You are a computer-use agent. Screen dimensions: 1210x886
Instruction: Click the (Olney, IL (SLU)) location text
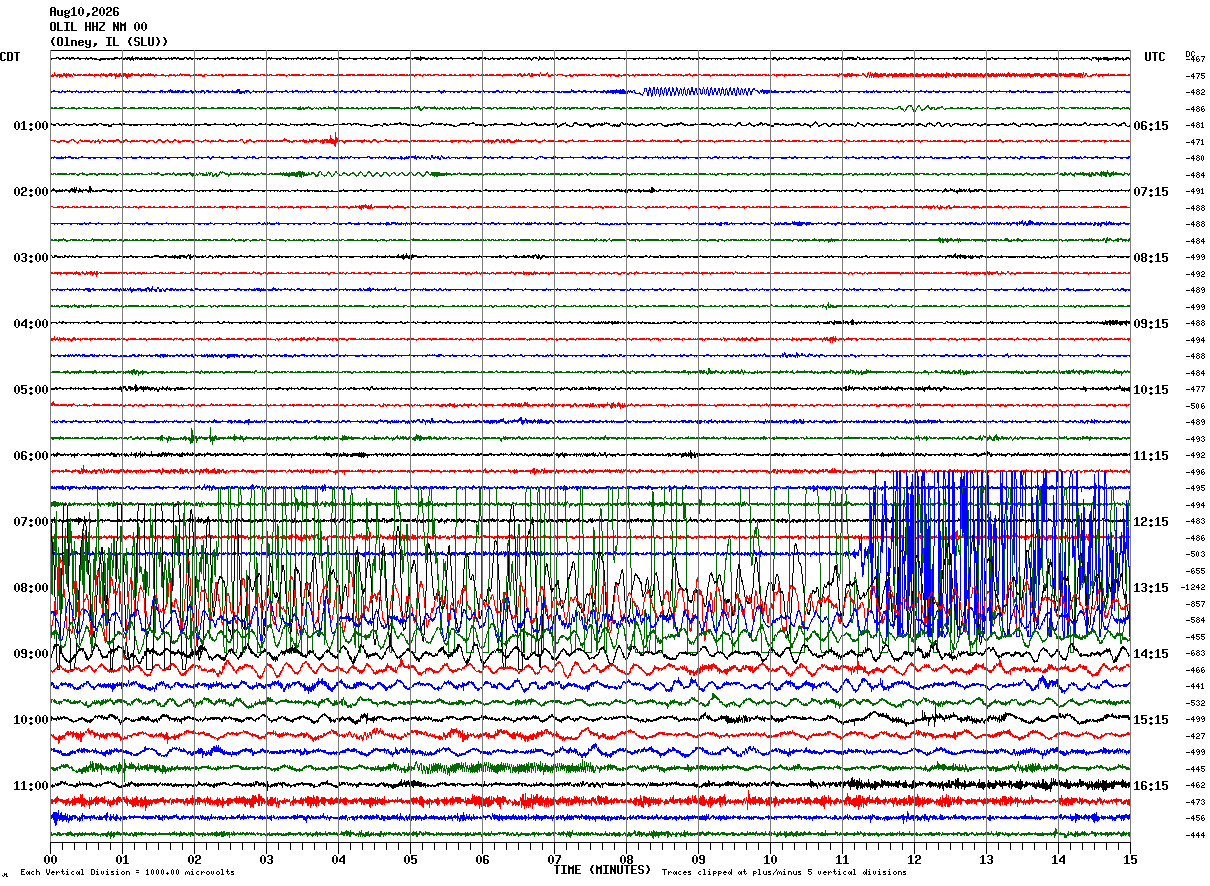click(109, 42)
